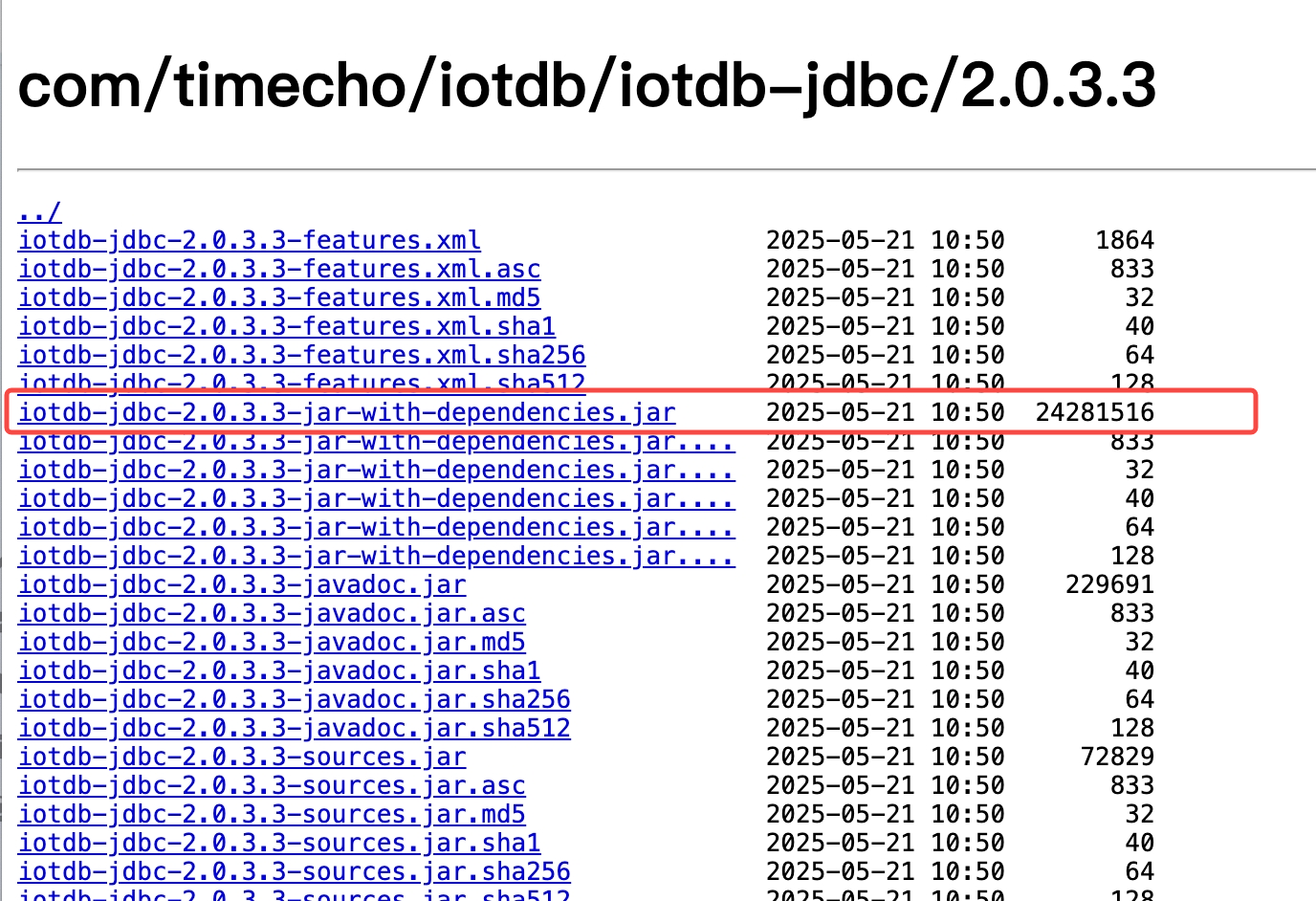Open the sources.jar.sha256 checksum link
1316x901 pixels.
[x=293, y=871]
